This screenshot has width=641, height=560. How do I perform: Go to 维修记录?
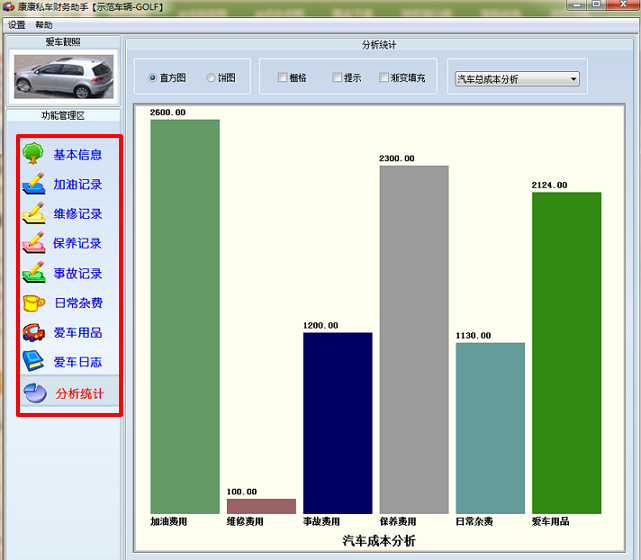coord(78,214)
